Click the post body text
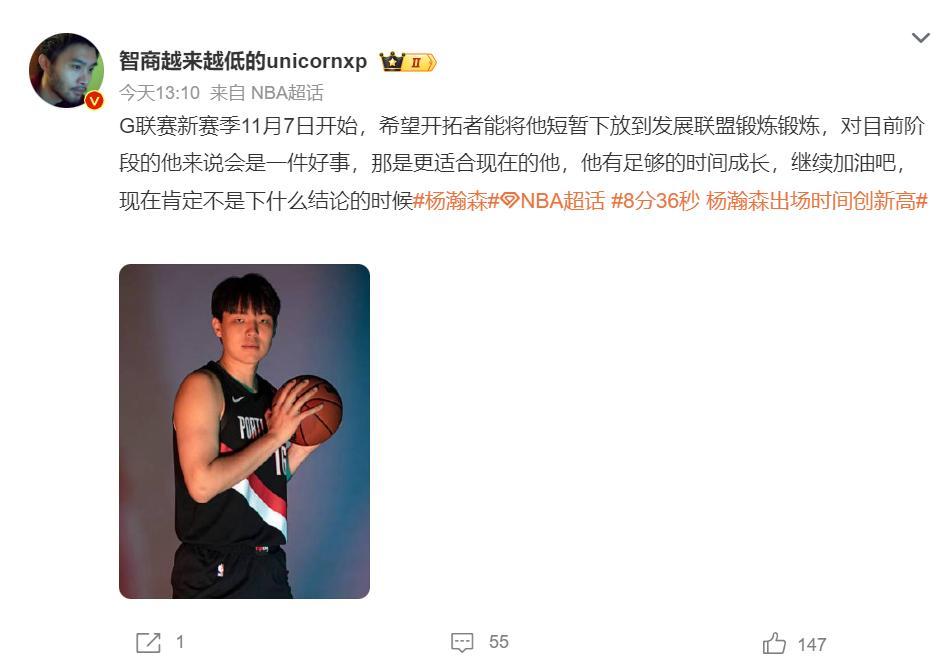Screen dimensions: 951x667 coord(523,164)
